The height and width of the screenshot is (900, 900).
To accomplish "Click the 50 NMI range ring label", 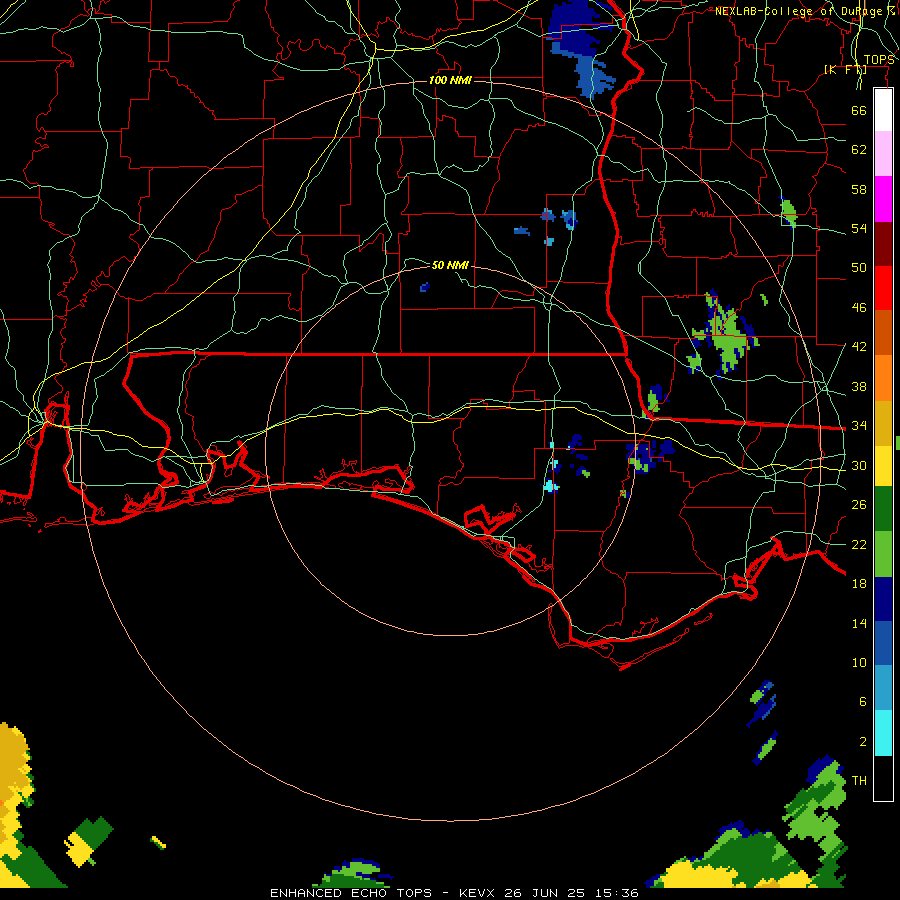I will pyautogui.click(x=450, y=265).
